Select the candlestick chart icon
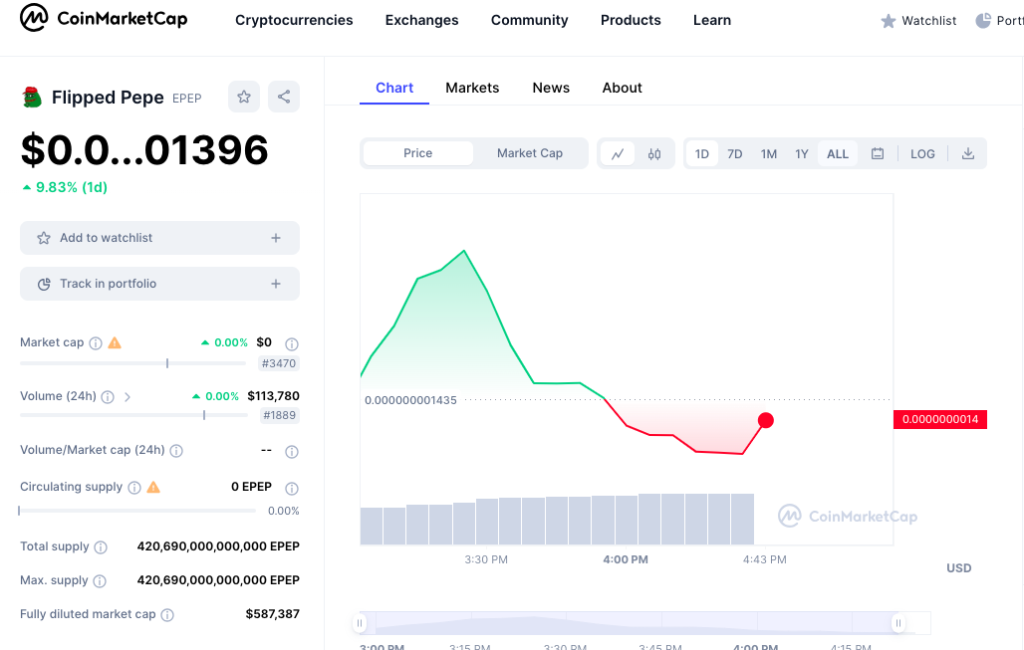 pos(655,153)
